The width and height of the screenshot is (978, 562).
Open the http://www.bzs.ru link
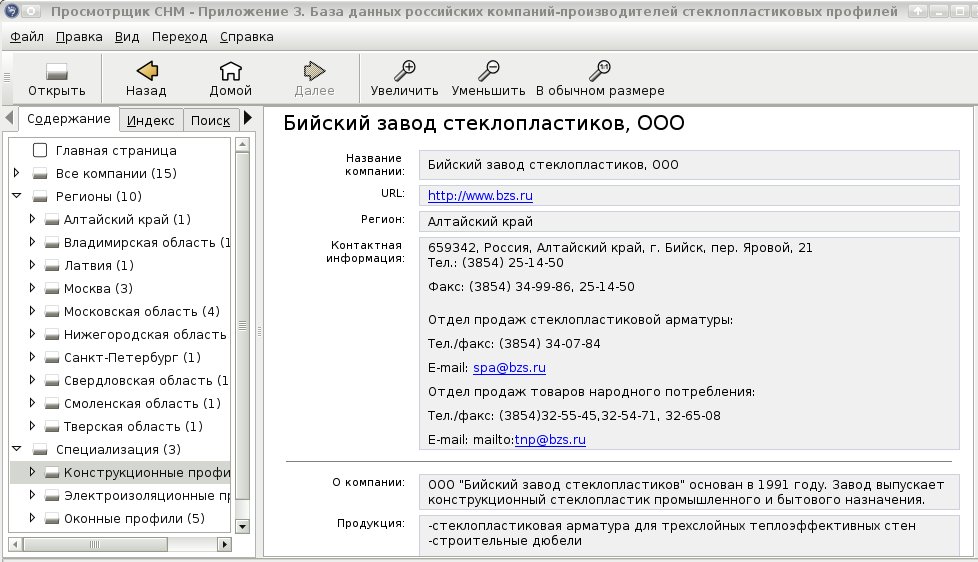[x=480, y=196]
